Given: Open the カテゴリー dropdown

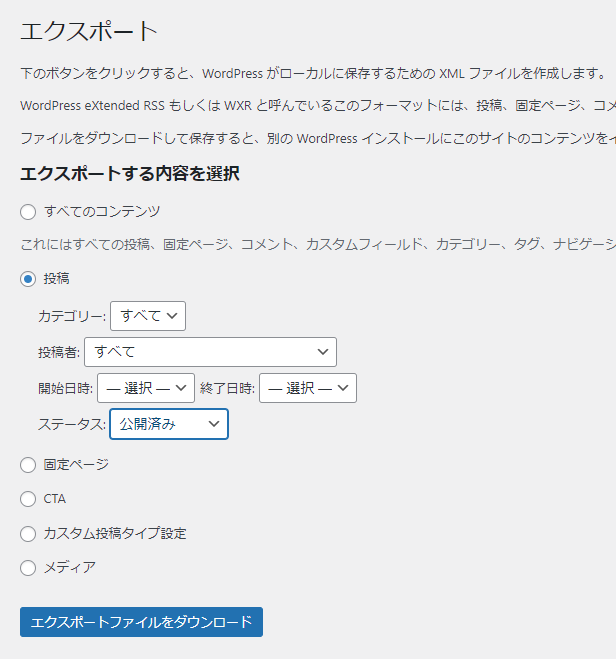Looking at the screenshot, I should click(x=148, y=316).
